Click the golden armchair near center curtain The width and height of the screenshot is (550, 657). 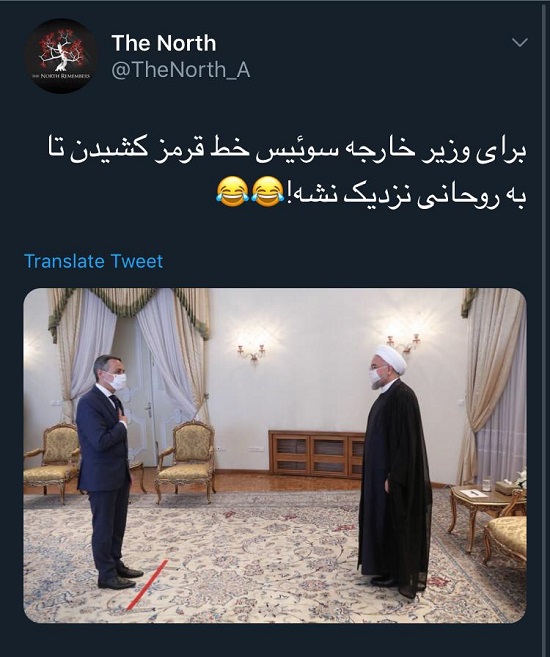(x=187, y=460)
